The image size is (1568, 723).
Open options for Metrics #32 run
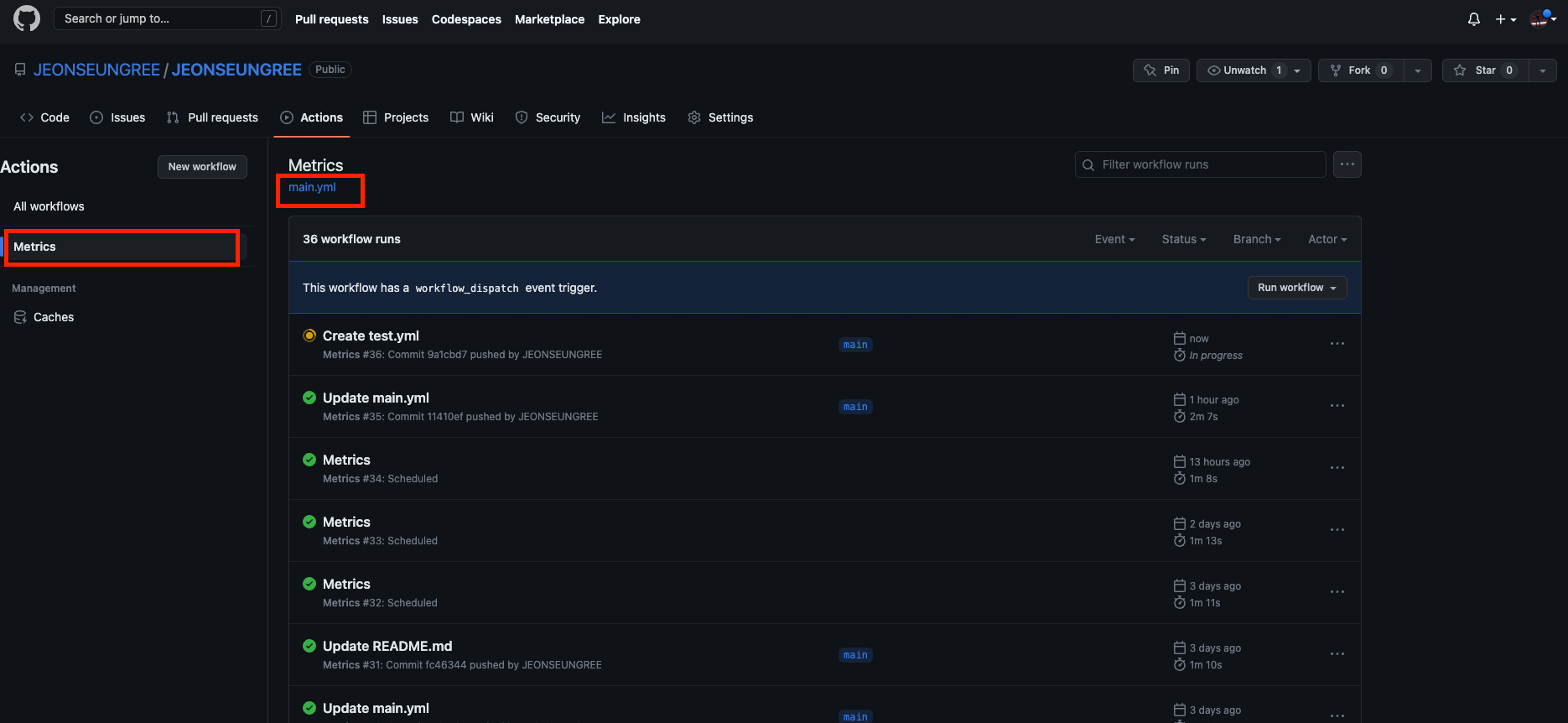coord(1337,592)
